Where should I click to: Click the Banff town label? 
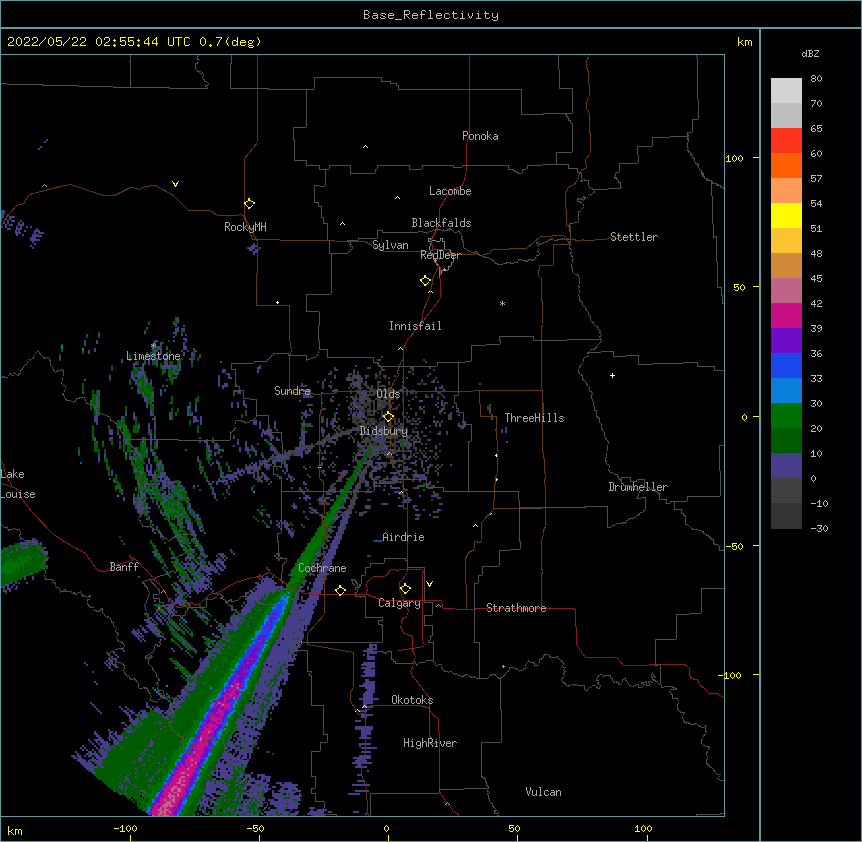pos(124,567)
